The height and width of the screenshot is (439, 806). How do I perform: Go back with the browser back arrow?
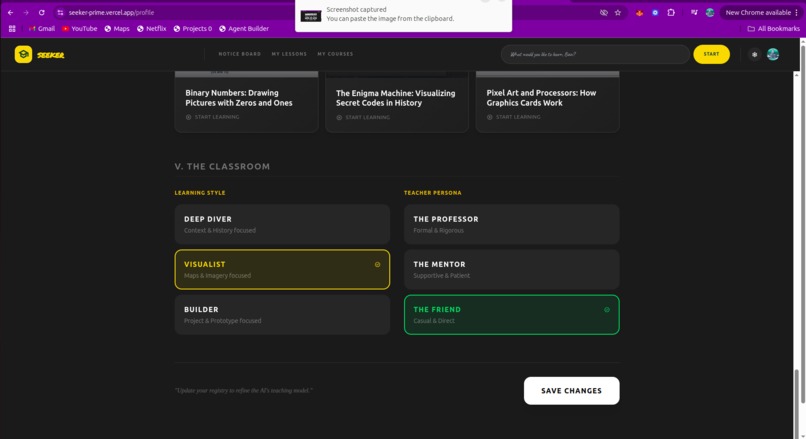coord(10,12)
